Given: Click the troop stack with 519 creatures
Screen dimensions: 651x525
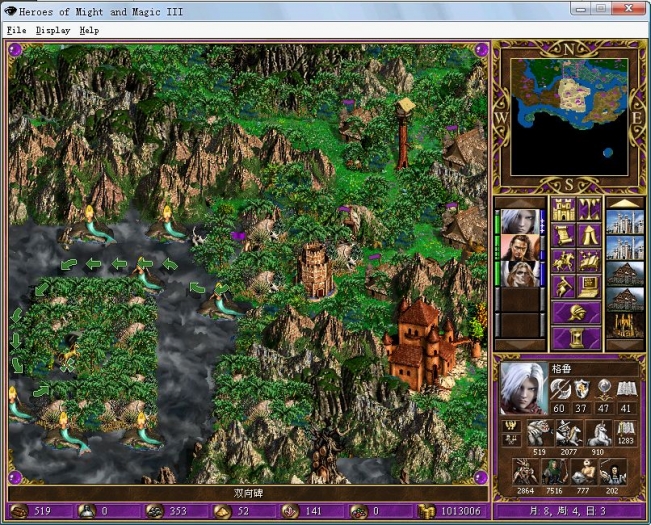Looking at the screenshot, I should [540, 433].
